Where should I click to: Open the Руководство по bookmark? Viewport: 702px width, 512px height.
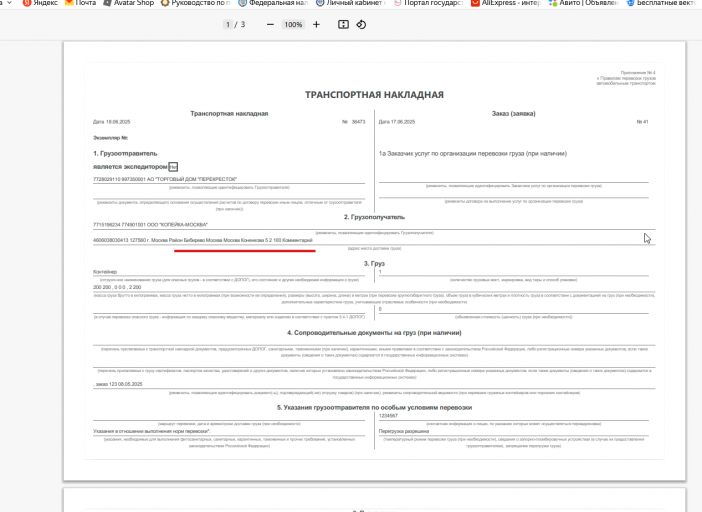click(196, 3)
